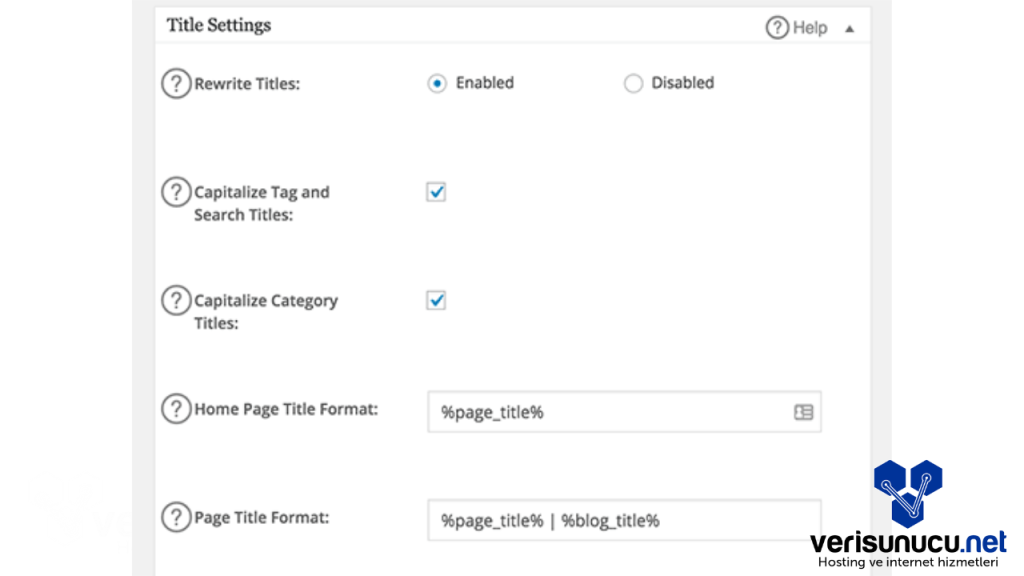
Task: Click the help icon beside Rewrite Titles
Action: [x=175, y=84]
